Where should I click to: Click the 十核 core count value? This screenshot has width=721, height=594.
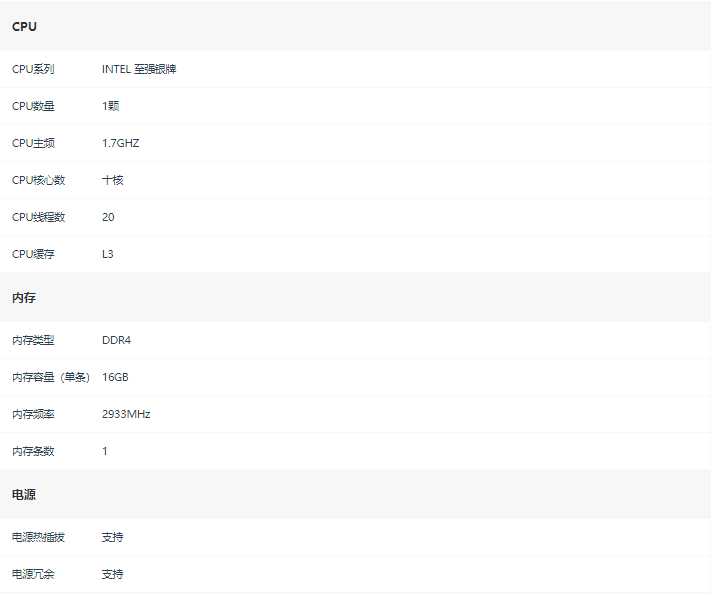coord(113,180)
